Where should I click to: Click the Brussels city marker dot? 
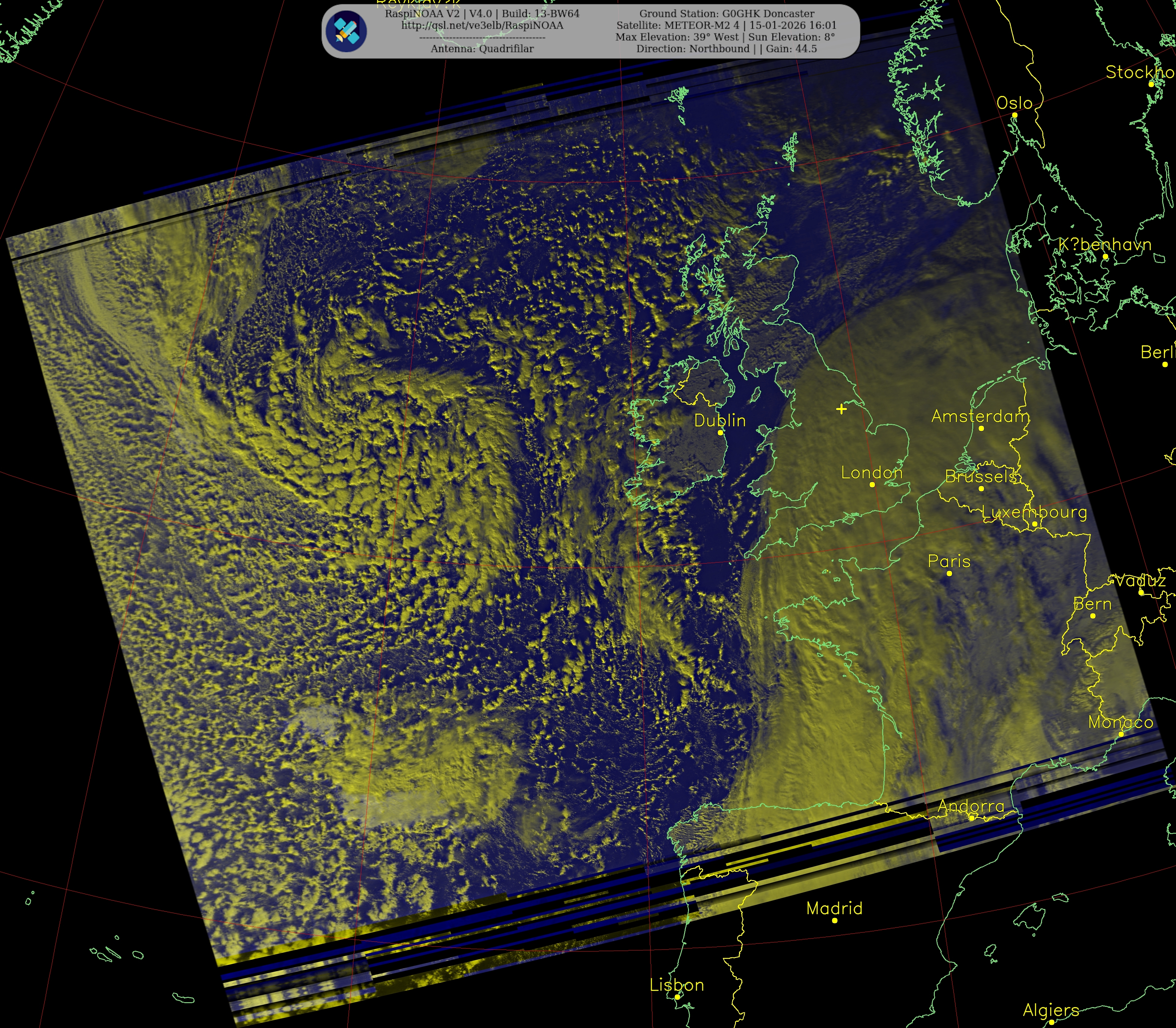pos(981,489)
